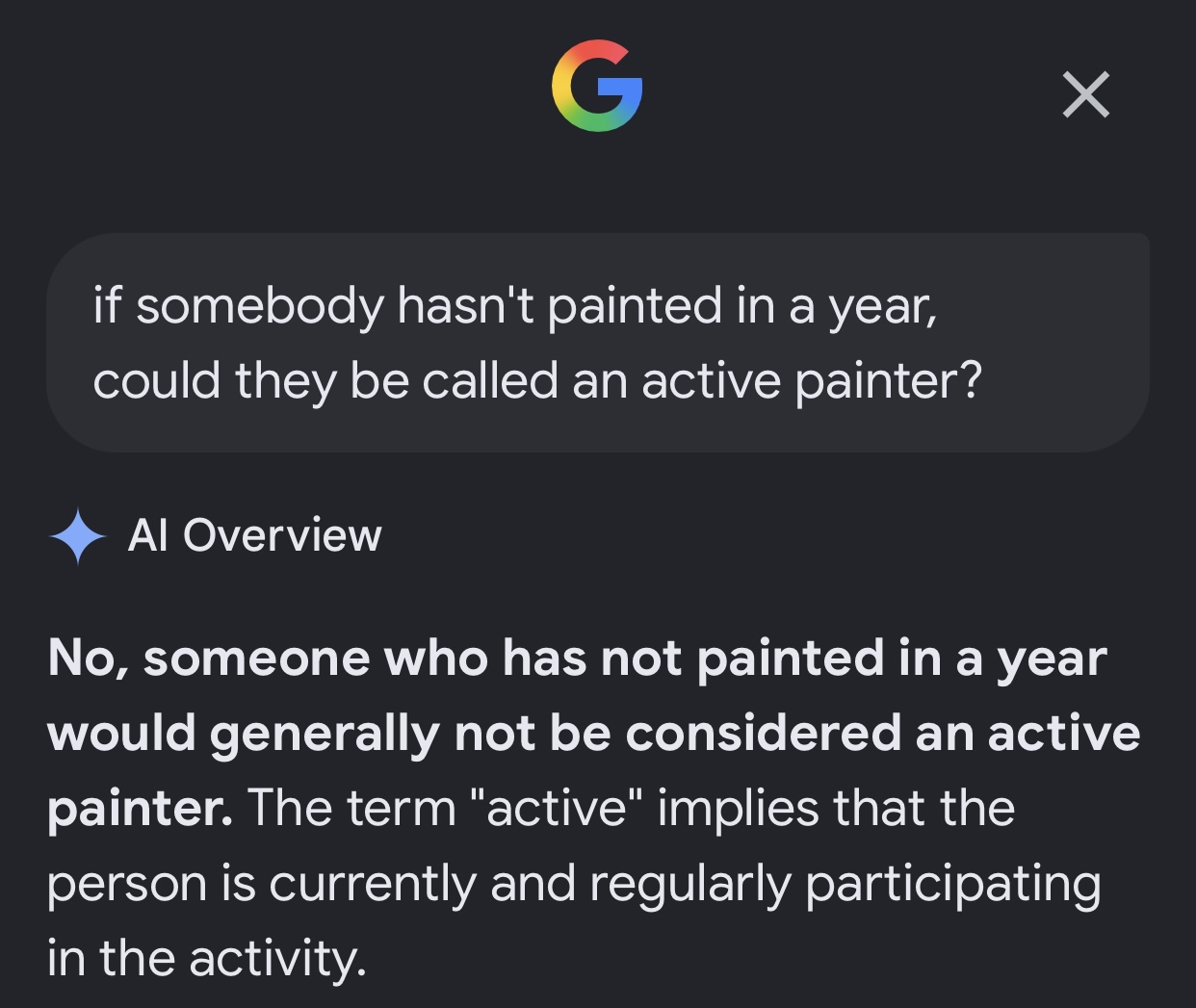Tap the bold line 'No, someone who has not painted'

point(577,659)
